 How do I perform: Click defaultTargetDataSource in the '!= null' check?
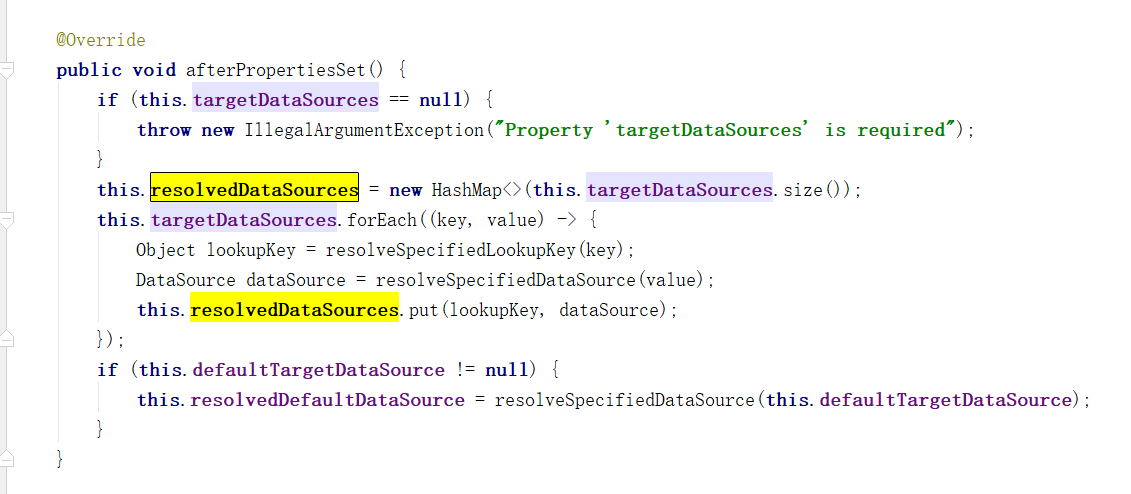point(319,370)
